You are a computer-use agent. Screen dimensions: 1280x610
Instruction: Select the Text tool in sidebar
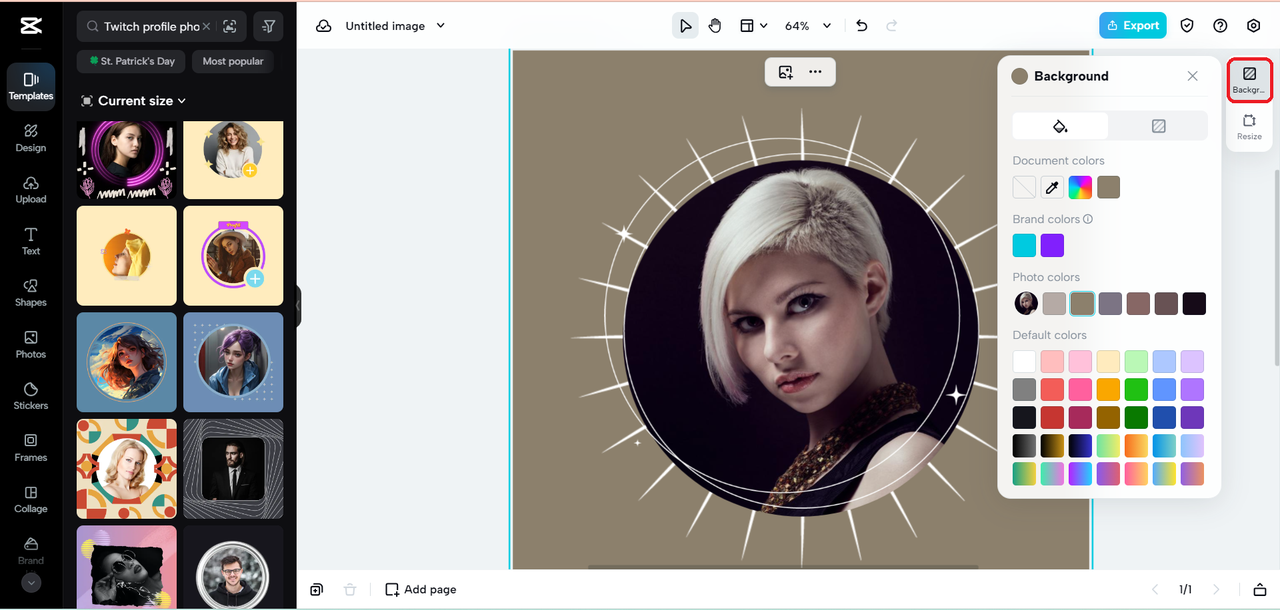31,241
